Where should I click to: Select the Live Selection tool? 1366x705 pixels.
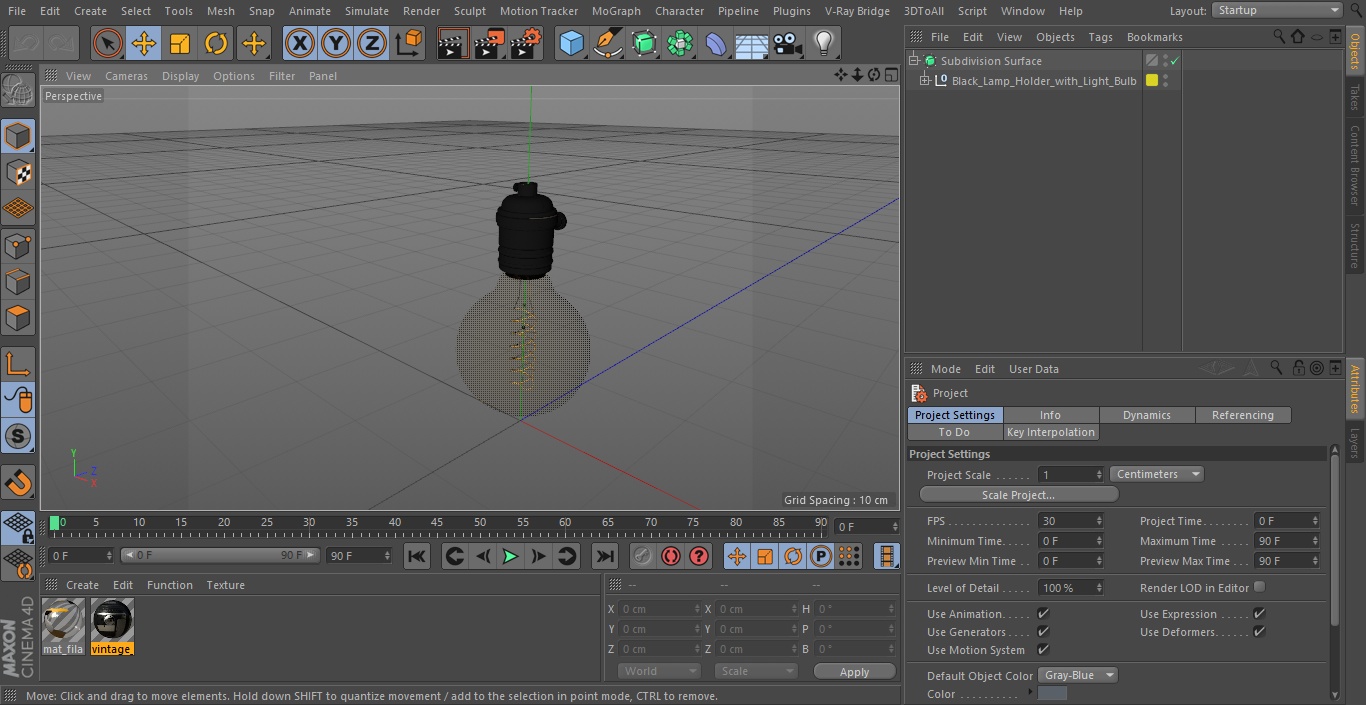(108, 43)
